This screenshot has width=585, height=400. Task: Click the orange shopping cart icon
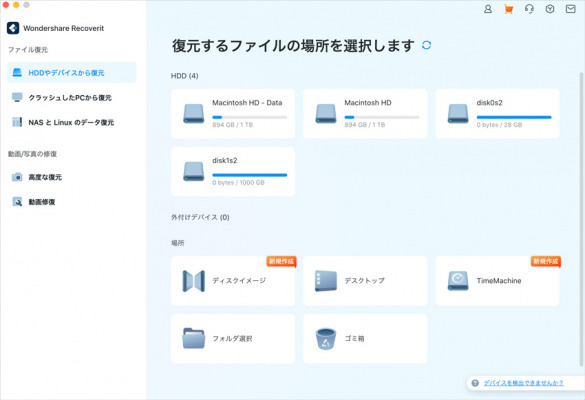point(509,9)
